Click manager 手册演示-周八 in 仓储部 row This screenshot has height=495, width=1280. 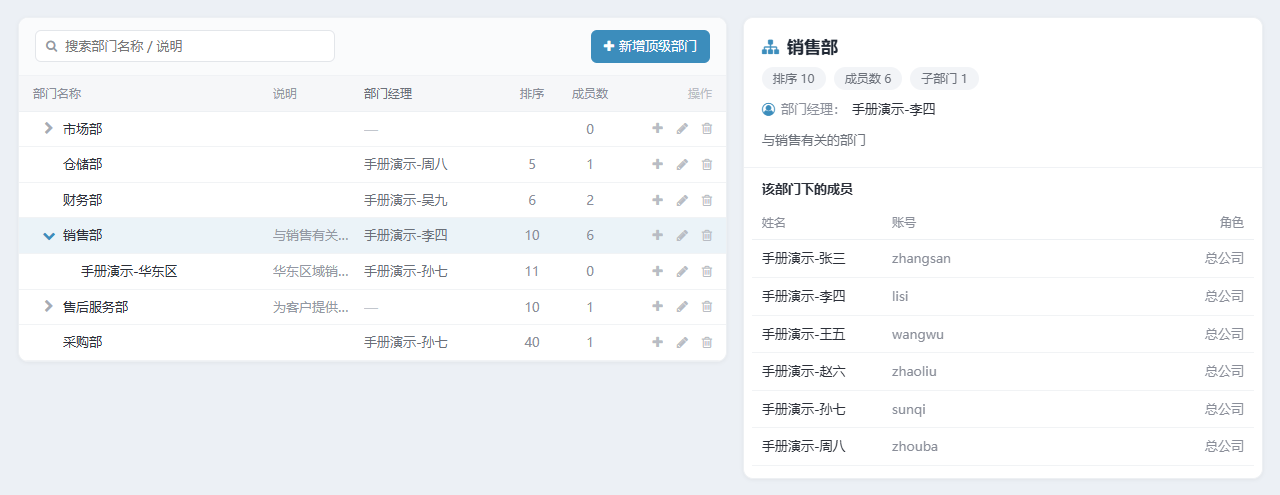point(406,164)
